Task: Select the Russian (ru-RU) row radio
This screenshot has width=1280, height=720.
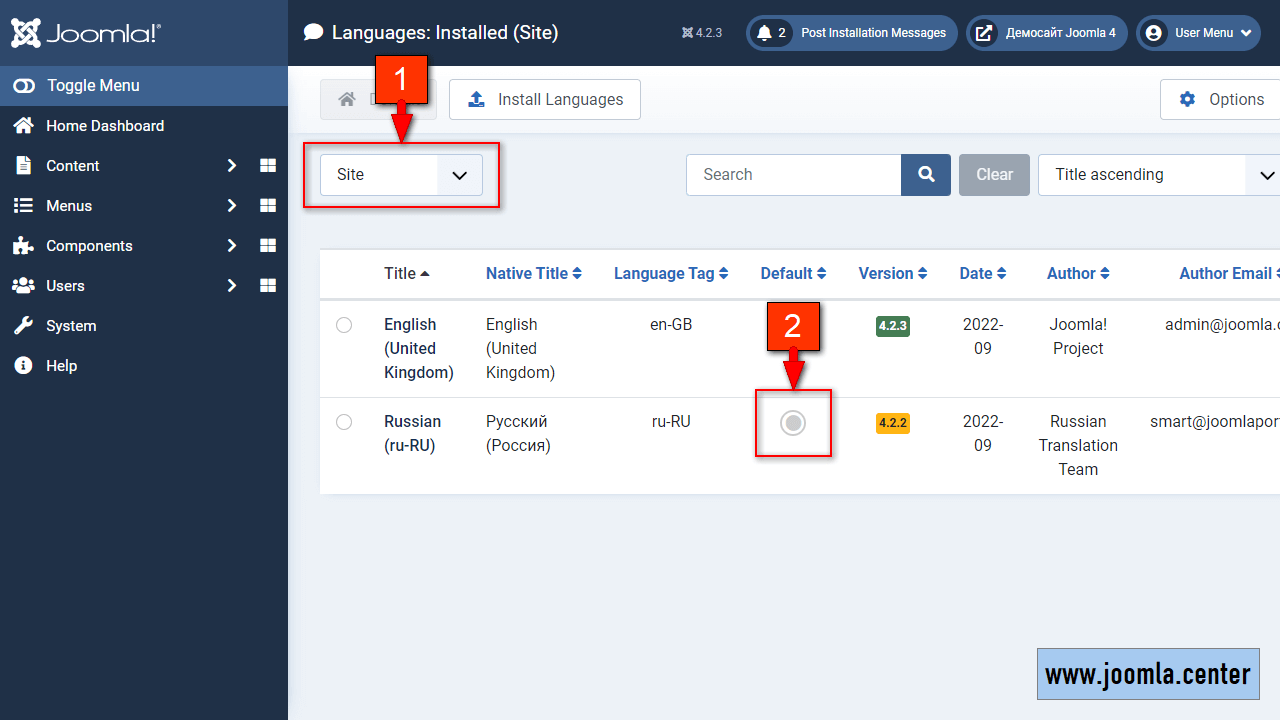Action: click(344, 422)
